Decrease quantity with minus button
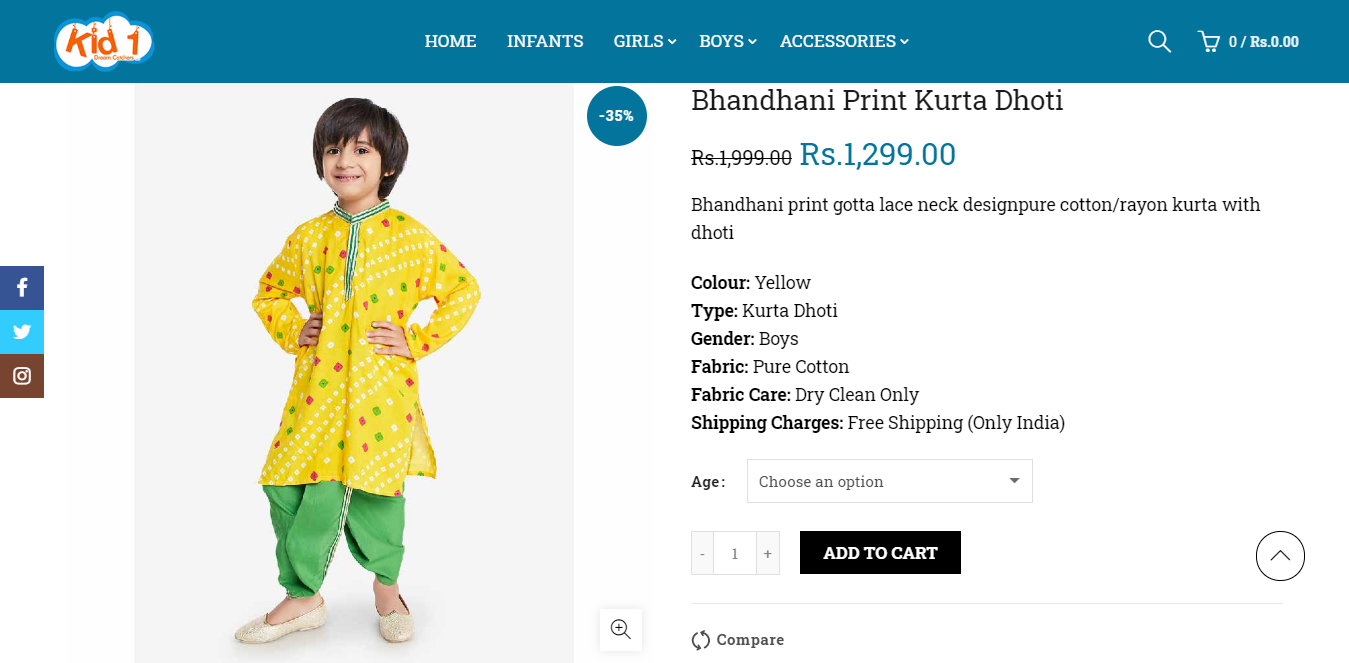The width and height of the screenshot is (1349, 663). pyautogui.click(x=702, y=553)
